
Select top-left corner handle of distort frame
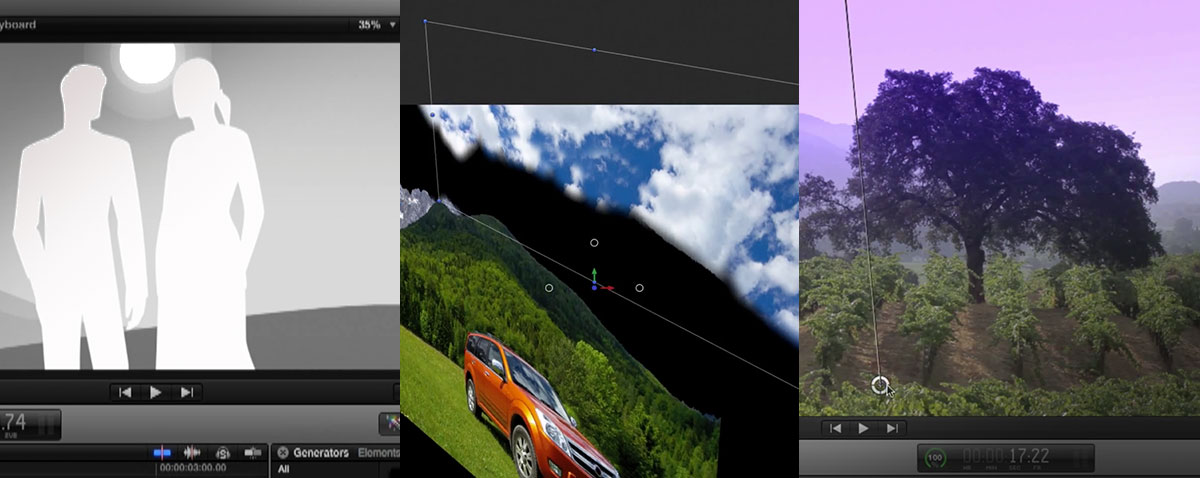pyautogui.click(x=425, y=20)
